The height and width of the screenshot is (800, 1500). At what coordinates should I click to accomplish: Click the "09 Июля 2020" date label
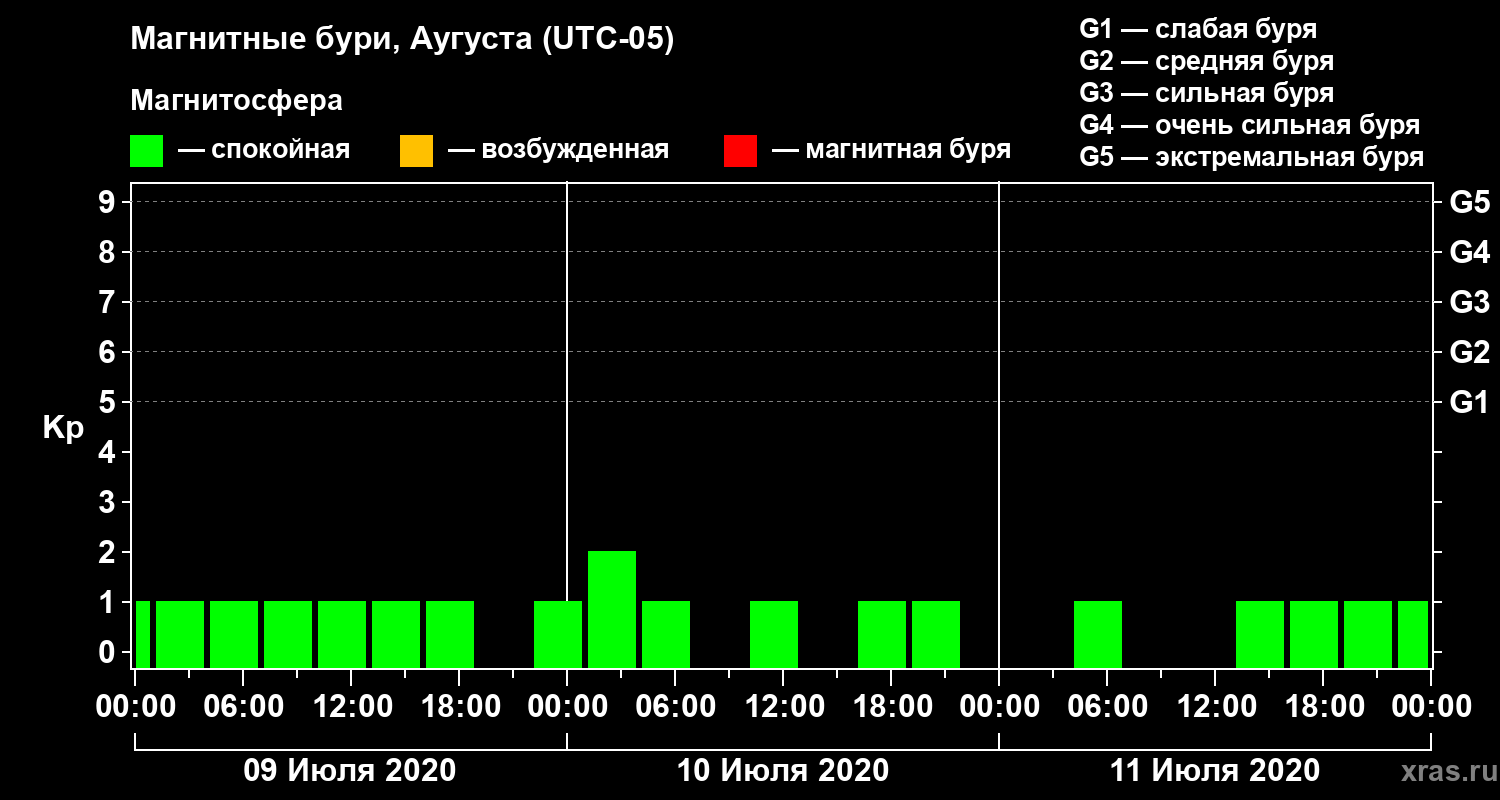[350, 771]
